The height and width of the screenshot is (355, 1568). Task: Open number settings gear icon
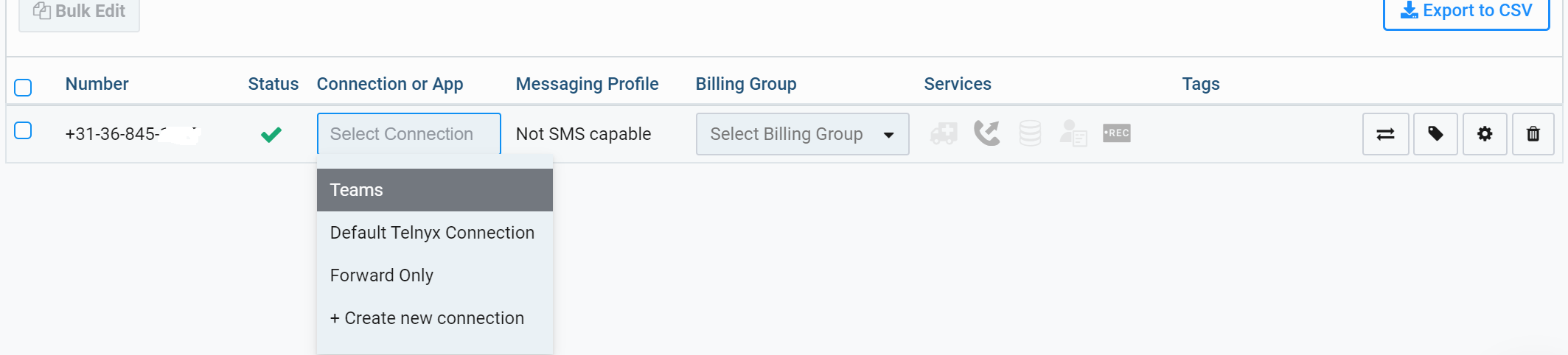click(x=1485, y=134)
